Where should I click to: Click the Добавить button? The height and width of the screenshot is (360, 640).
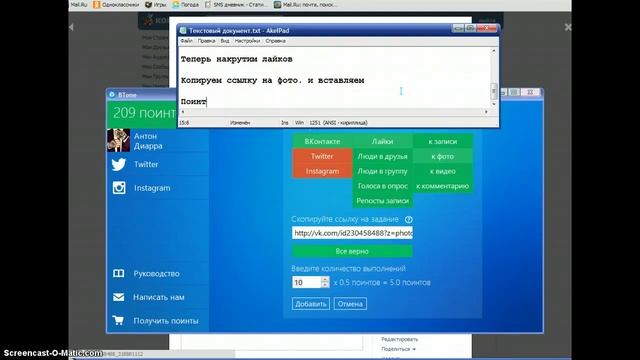tap(311, 304)
